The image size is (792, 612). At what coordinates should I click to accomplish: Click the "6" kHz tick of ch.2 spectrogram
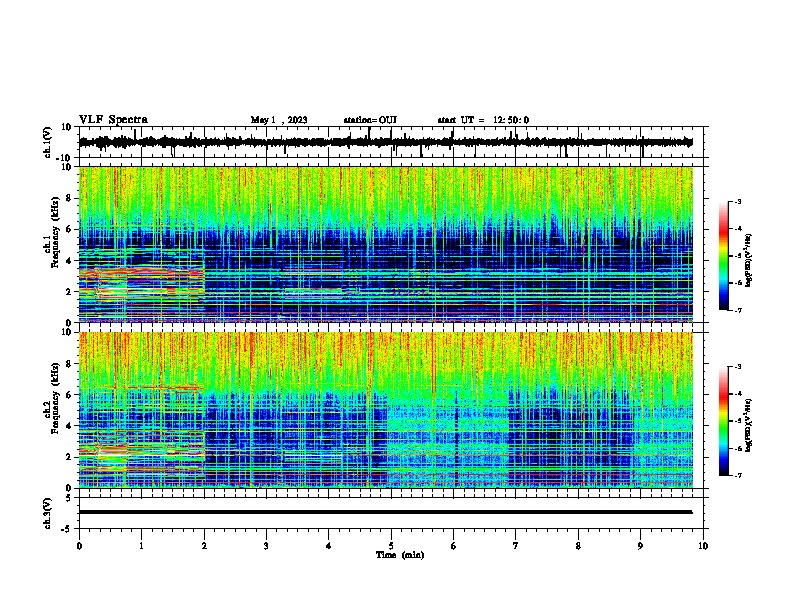click(x=69, y=395)
